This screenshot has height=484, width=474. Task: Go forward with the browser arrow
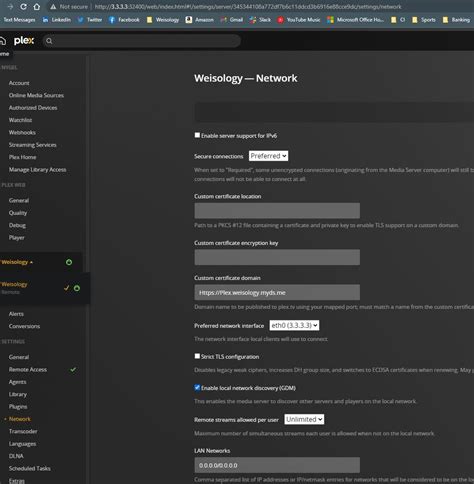coord(10,7)
